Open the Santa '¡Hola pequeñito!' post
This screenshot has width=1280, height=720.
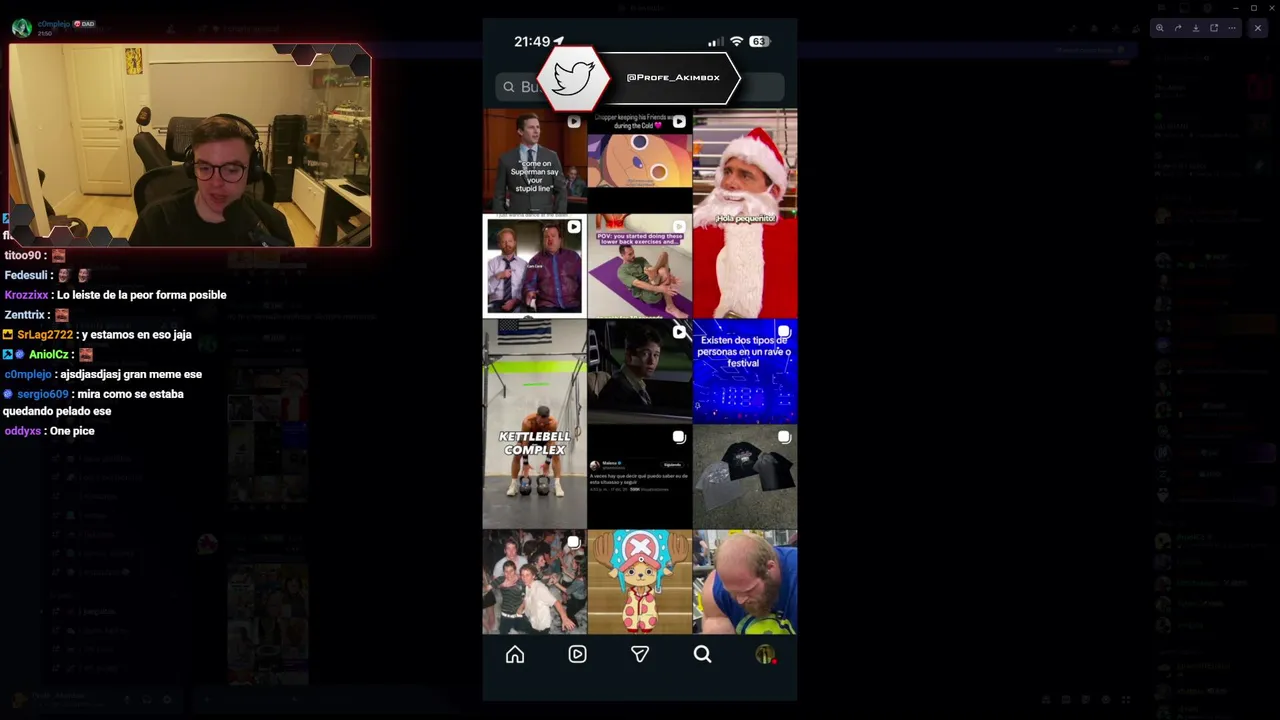coord(745,213)
